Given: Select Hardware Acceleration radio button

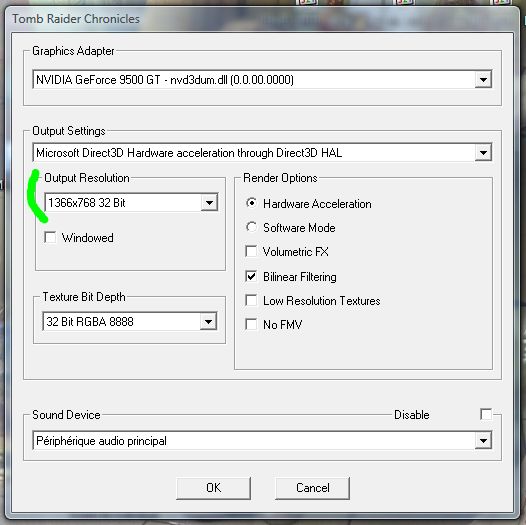Looking at the screenshot, I should point(251,203).
